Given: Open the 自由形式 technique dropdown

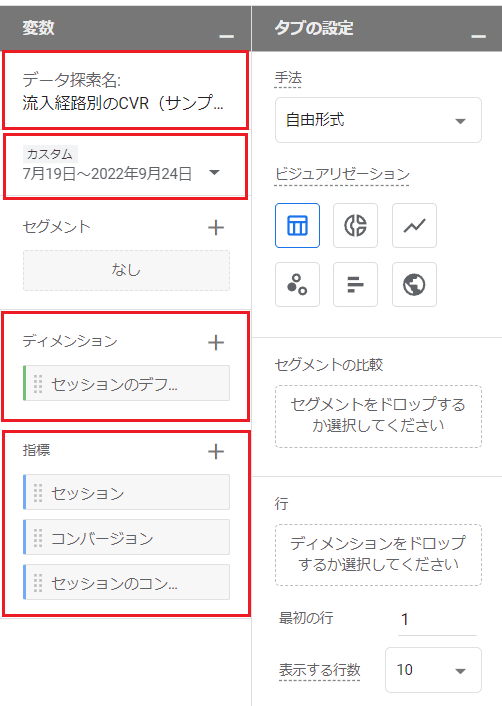Looking at the screenshot, I should click(378, 120).
